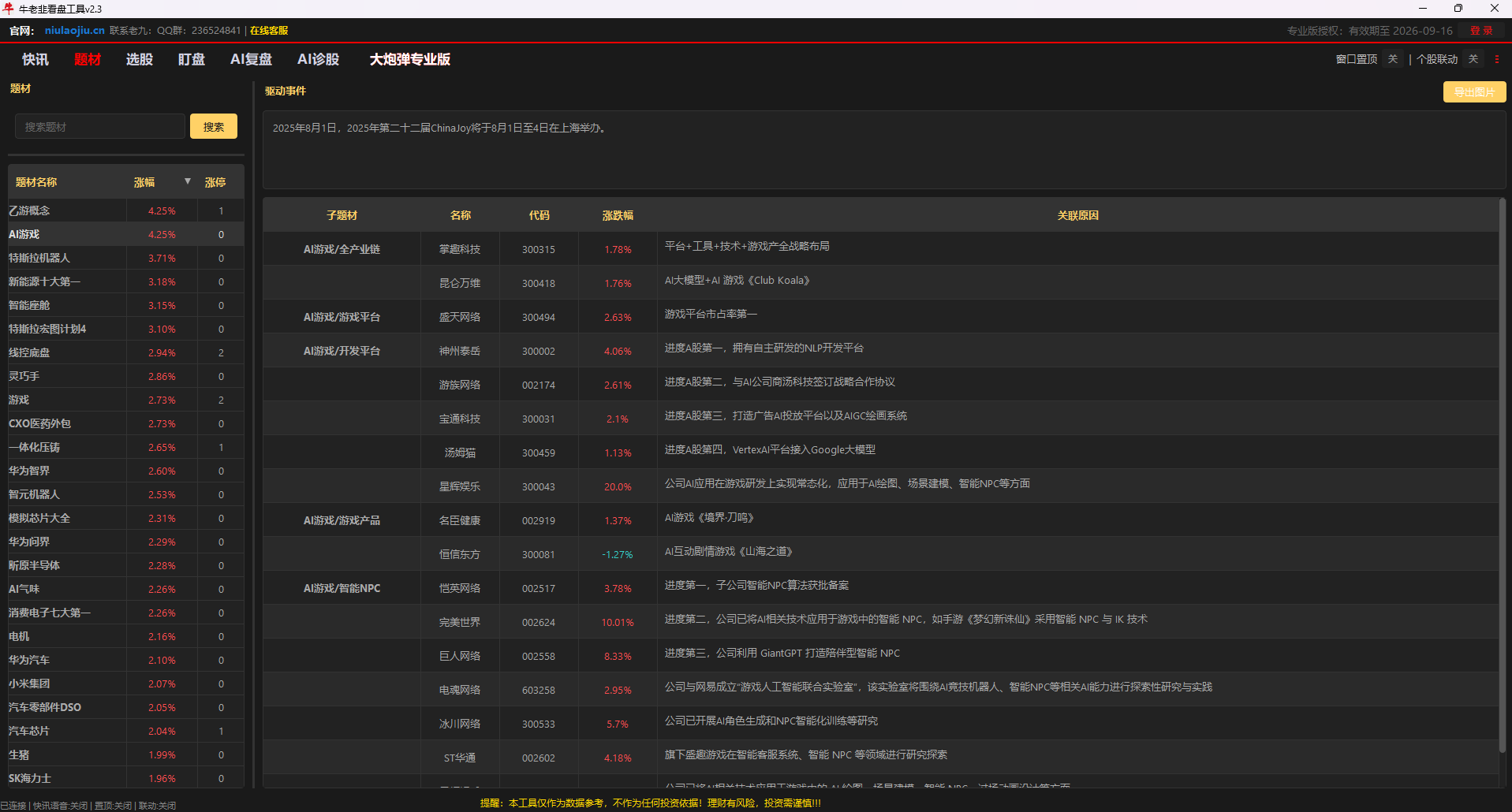Sort stocks by 涨跌幅 column header

click(x=618, y=215)
